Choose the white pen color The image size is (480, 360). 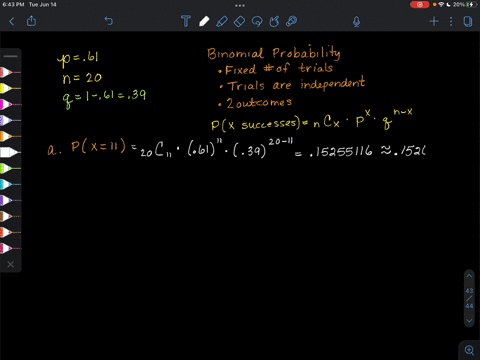click(10, 152)
